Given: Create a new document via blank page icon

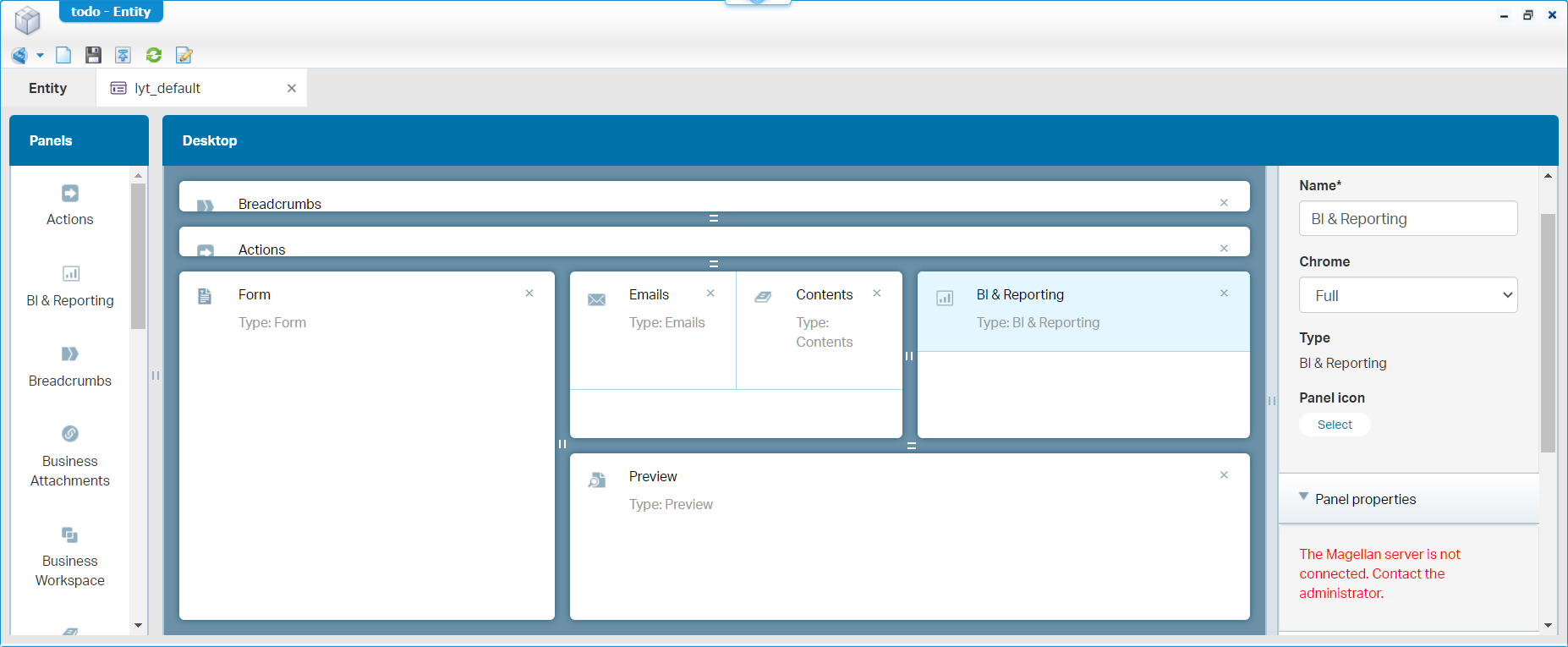Looking at the screenshot, I should (x=63, y=55).
